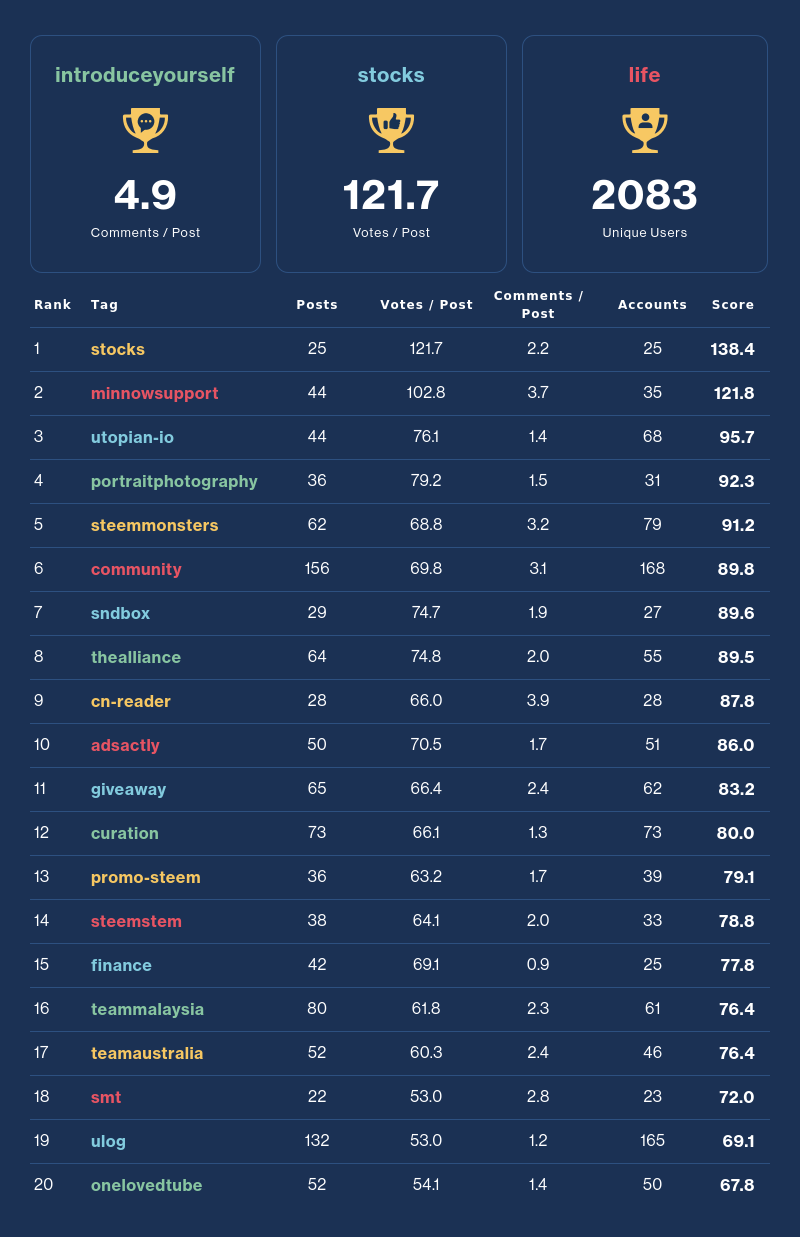Image resolution: width=800 pixels, height=1237 pixels.
Task: Click the Votes / Post column header
Action: pos(426,305)
